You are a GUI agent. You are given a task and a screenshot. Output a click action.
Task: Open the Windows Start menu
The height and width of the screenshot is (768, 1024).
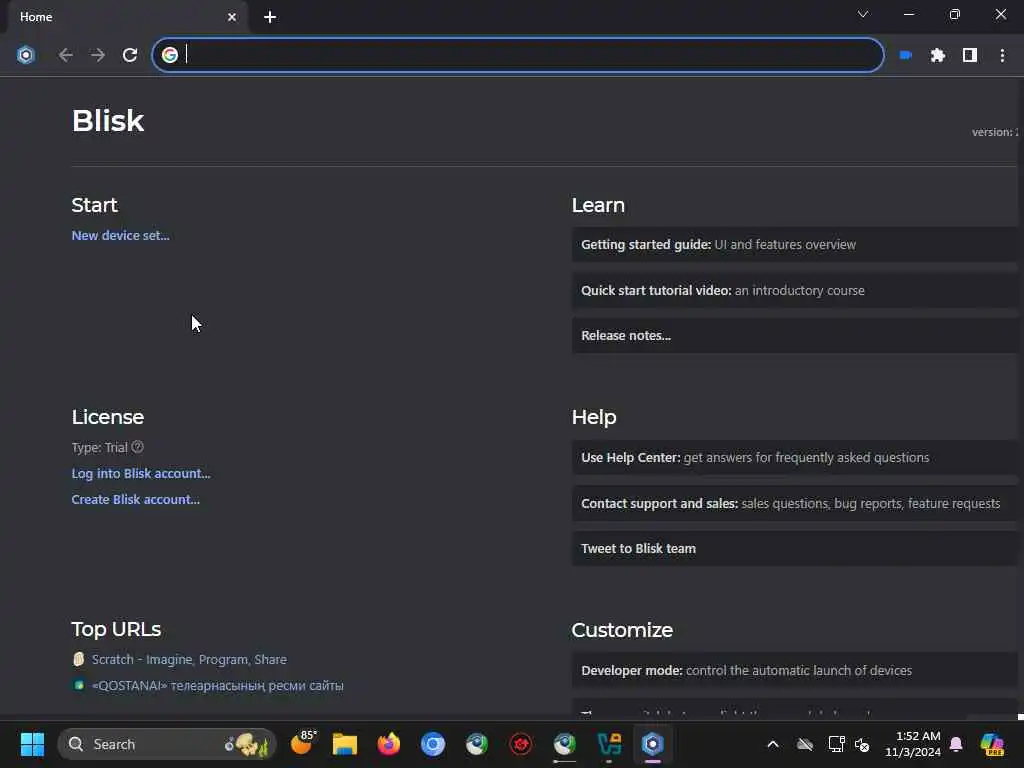point(32,744)
